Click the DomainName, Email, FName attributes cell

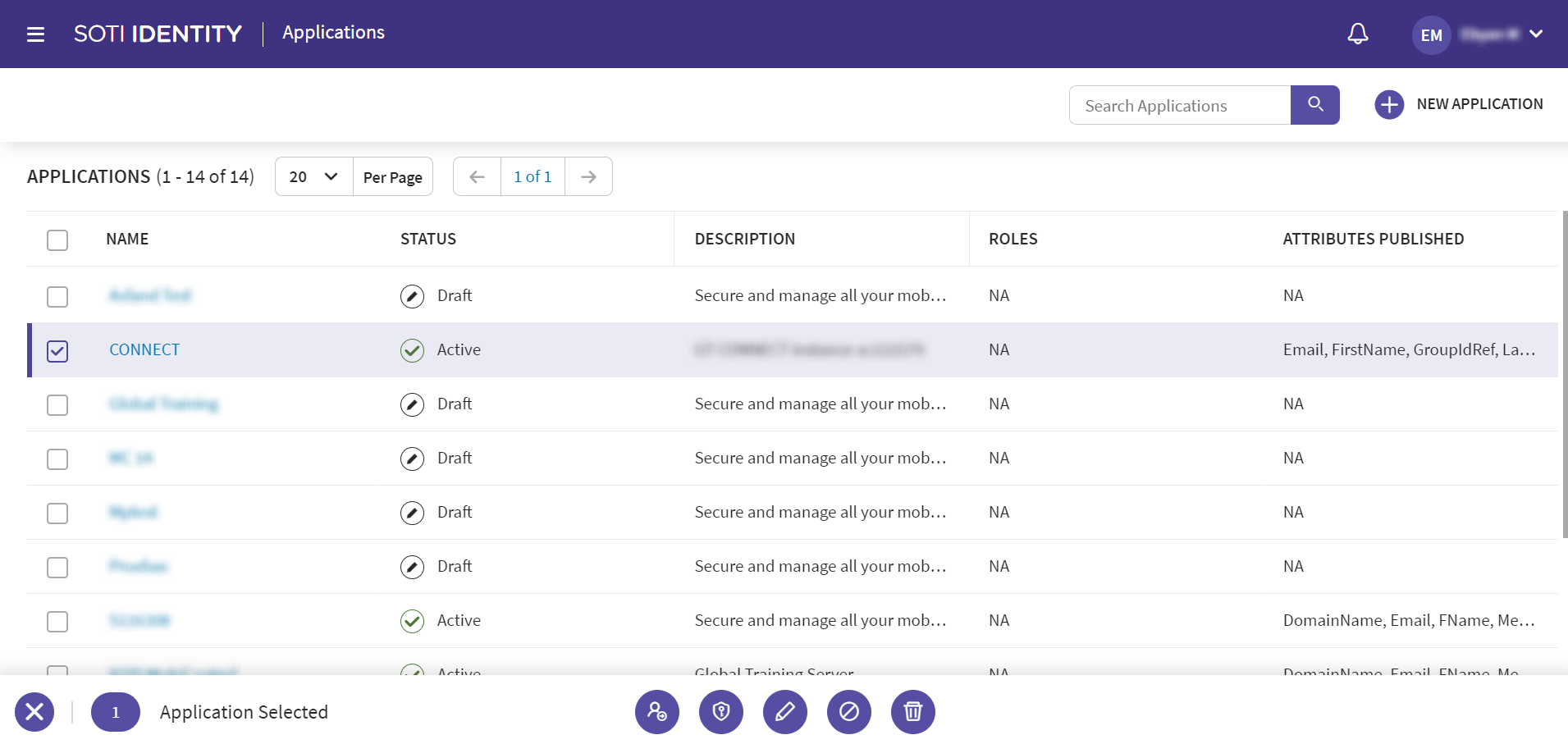1409,620
